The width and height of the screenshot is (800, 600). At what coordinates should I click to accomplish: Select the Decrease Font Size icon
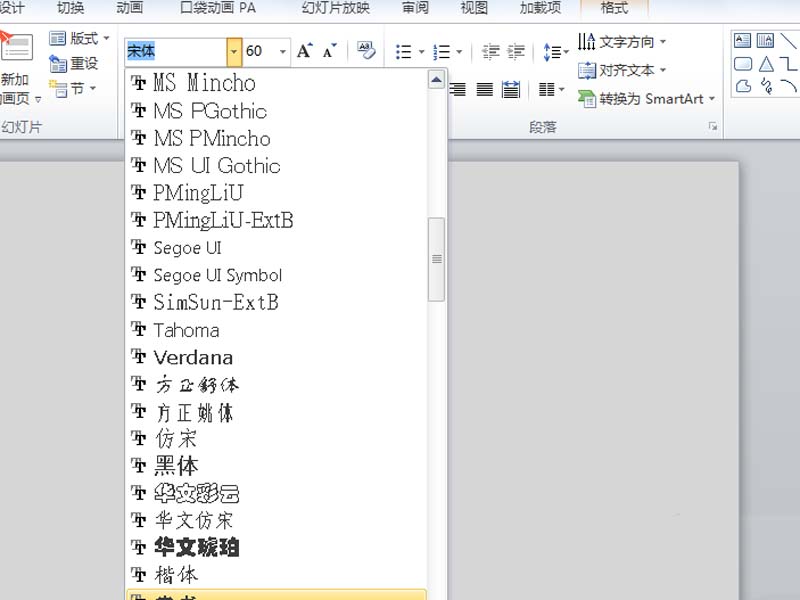pyautogui.click(x=328, y=50)
